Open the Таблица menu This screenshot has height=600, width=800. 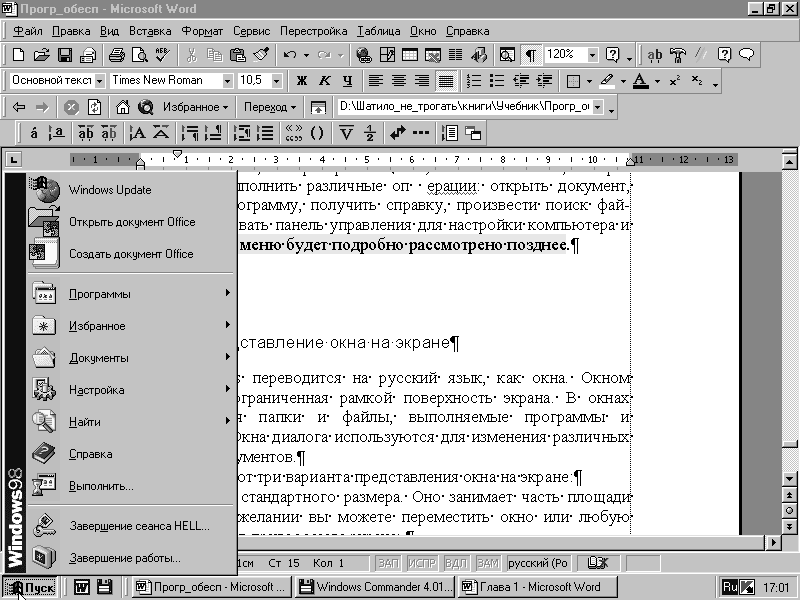click(378, 31)
